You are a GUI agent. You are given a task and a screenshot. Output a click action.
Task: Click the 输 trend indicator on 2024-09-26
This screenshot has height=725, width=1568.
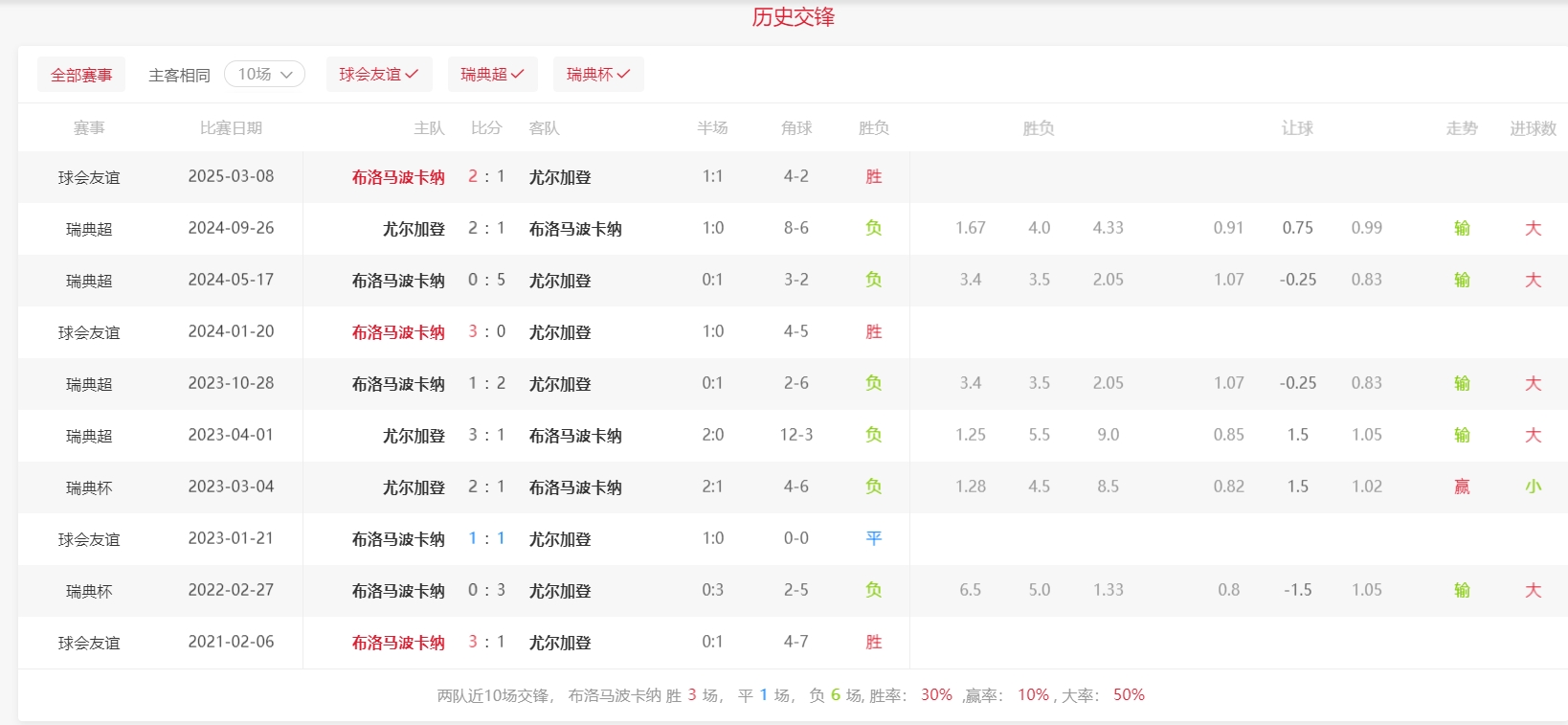tap(1462, 228)
